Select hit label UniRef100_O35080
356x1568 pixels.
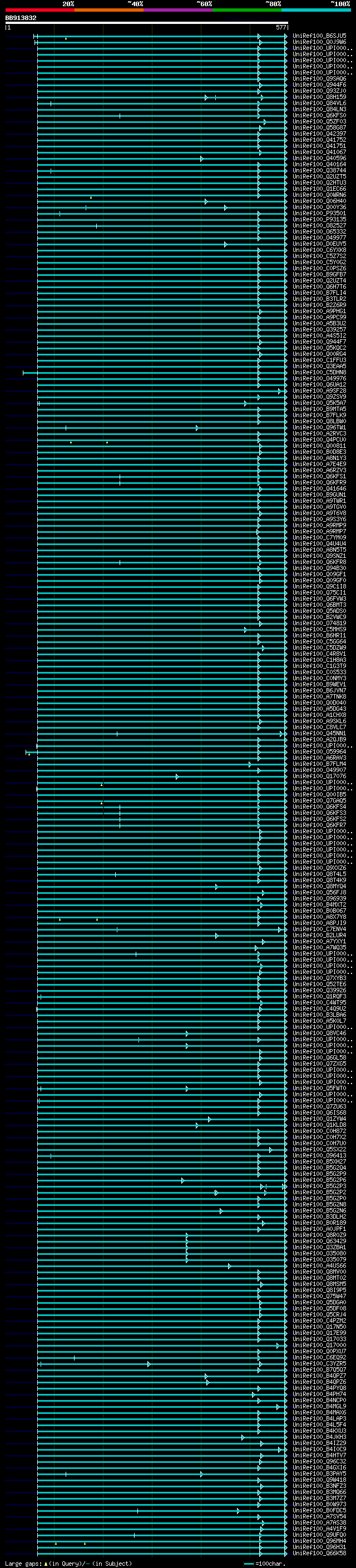pos(319,1253)
